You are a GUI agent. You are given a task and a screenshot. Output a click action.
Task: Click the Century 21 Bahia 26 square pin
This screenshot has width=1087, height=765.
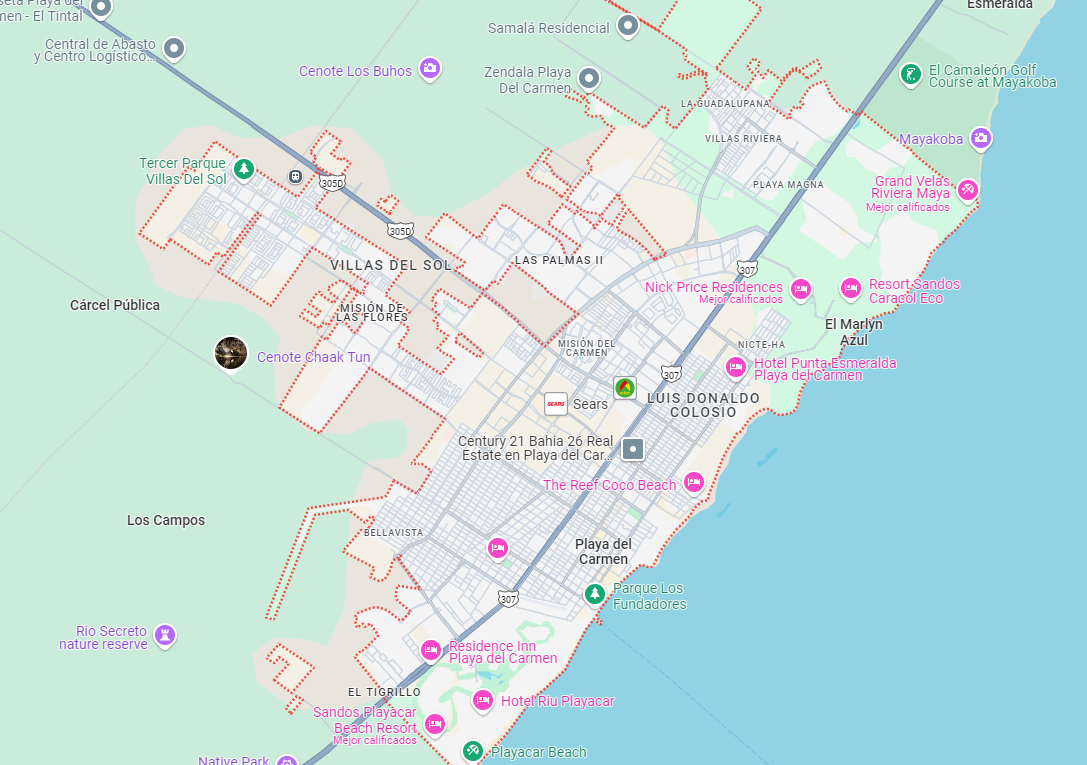(x=633, y=449)
